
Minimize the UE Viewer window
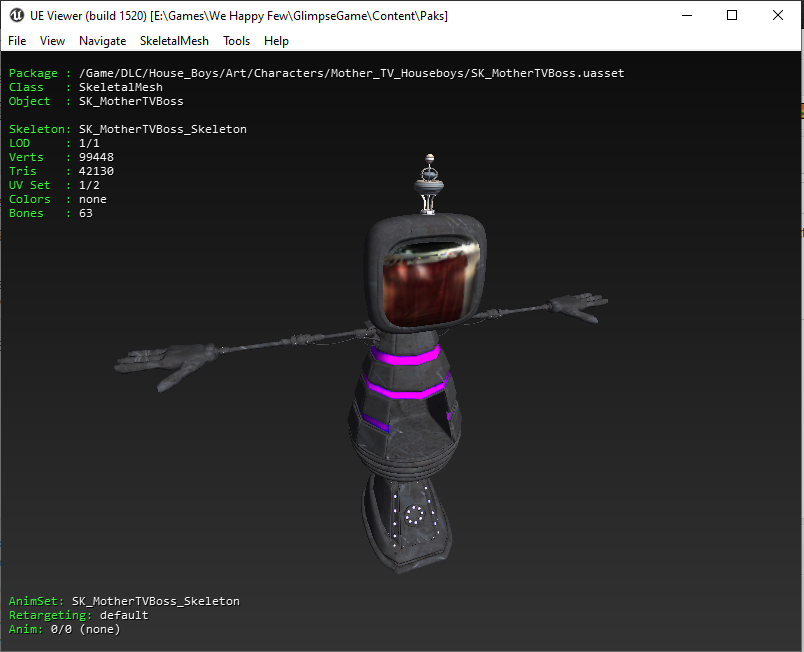click(x=687, y=15)
